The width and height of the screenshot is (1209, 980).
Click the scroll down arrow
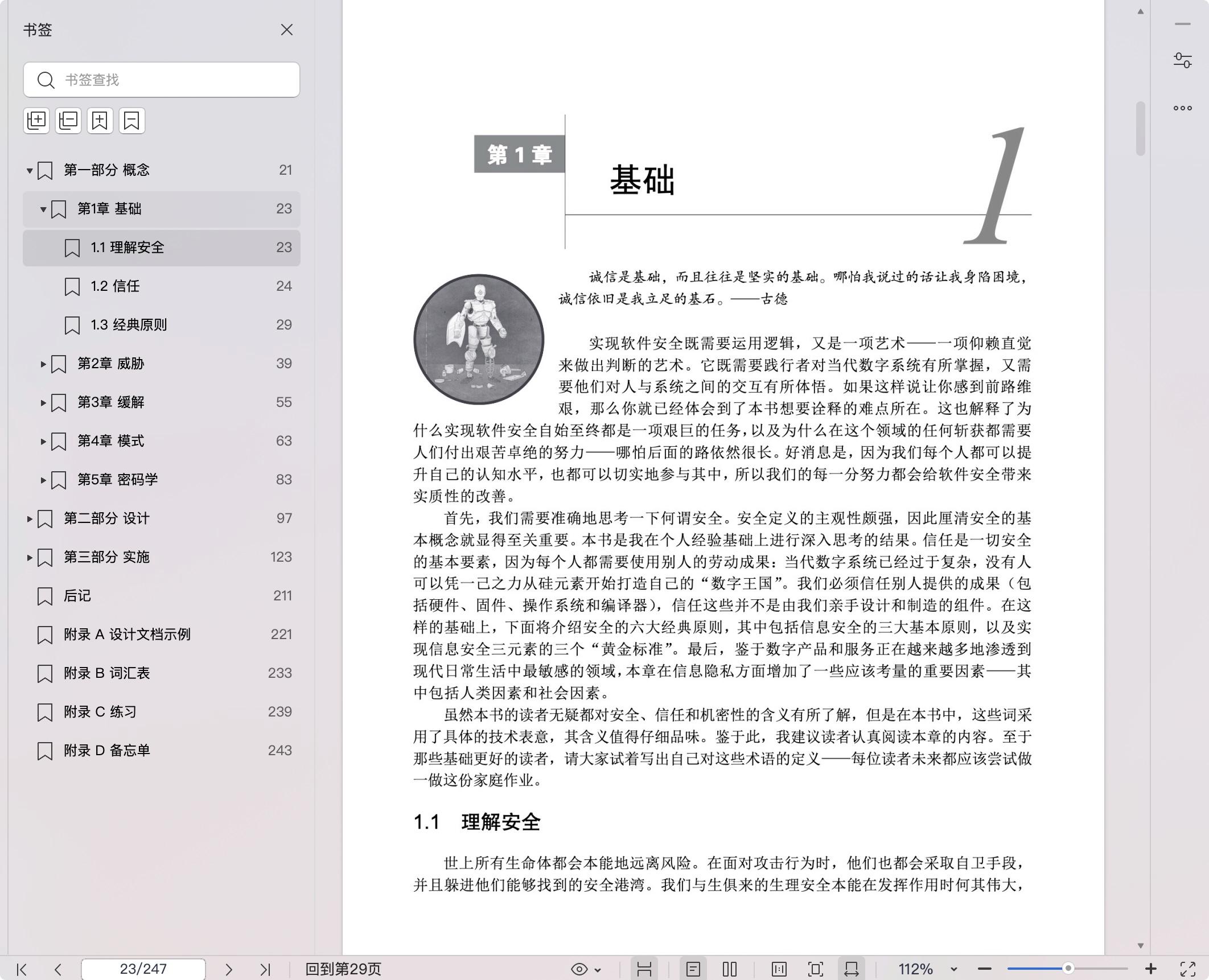(x=1140, y=946)
